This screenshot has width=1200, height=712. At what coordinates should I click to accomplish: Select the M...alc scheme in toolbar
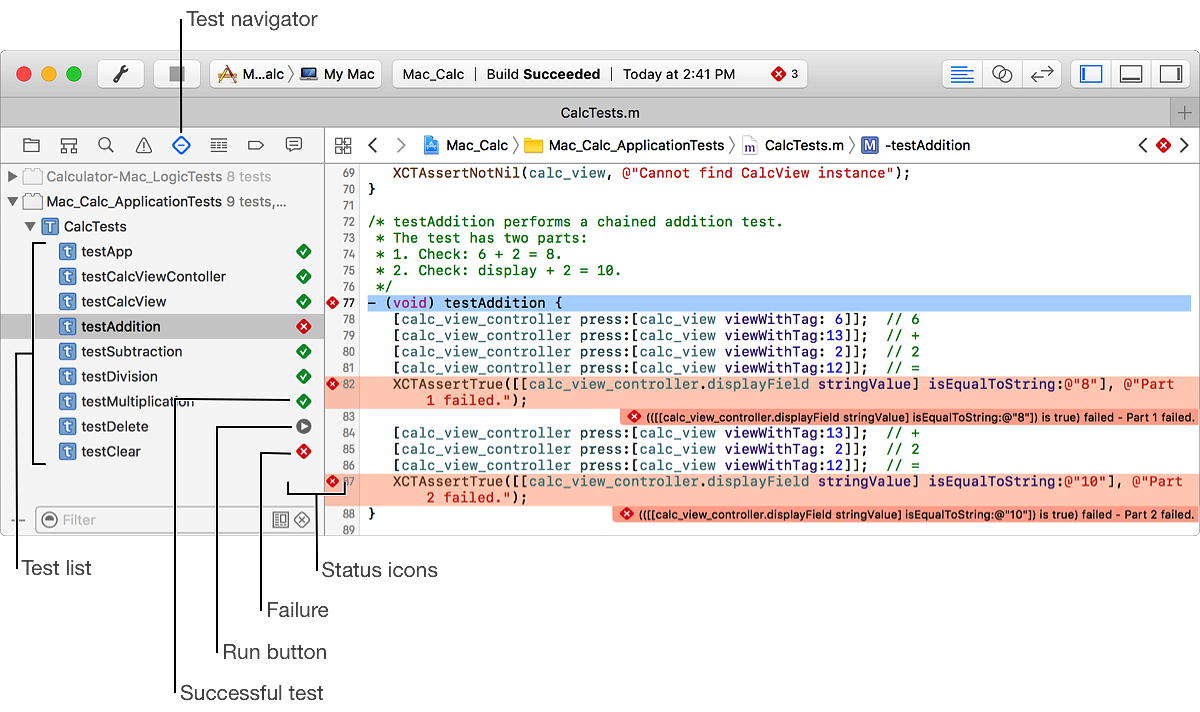tap(252, 74)
